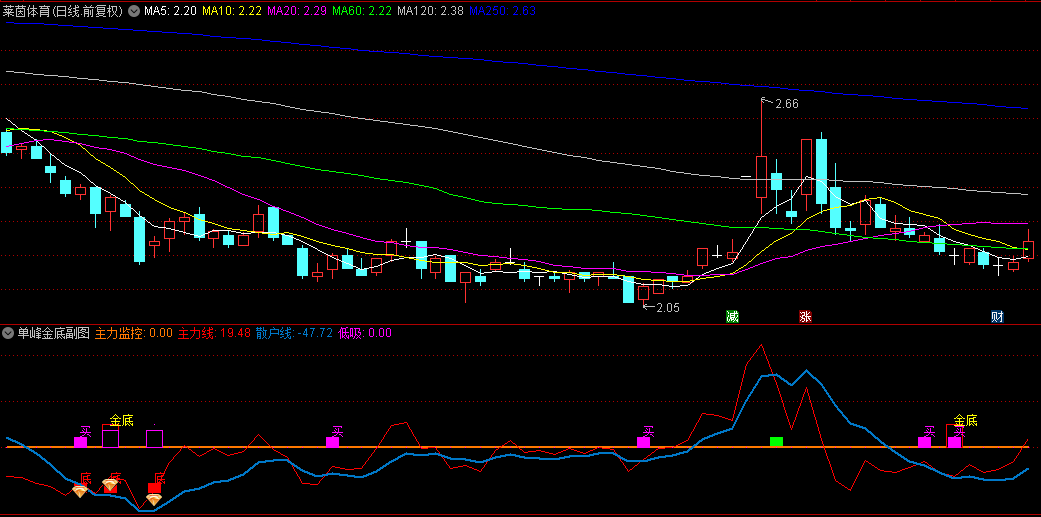Click the red square marker under 底
1041x517 pixels.
pyautogui.click(x=154, y=488)
